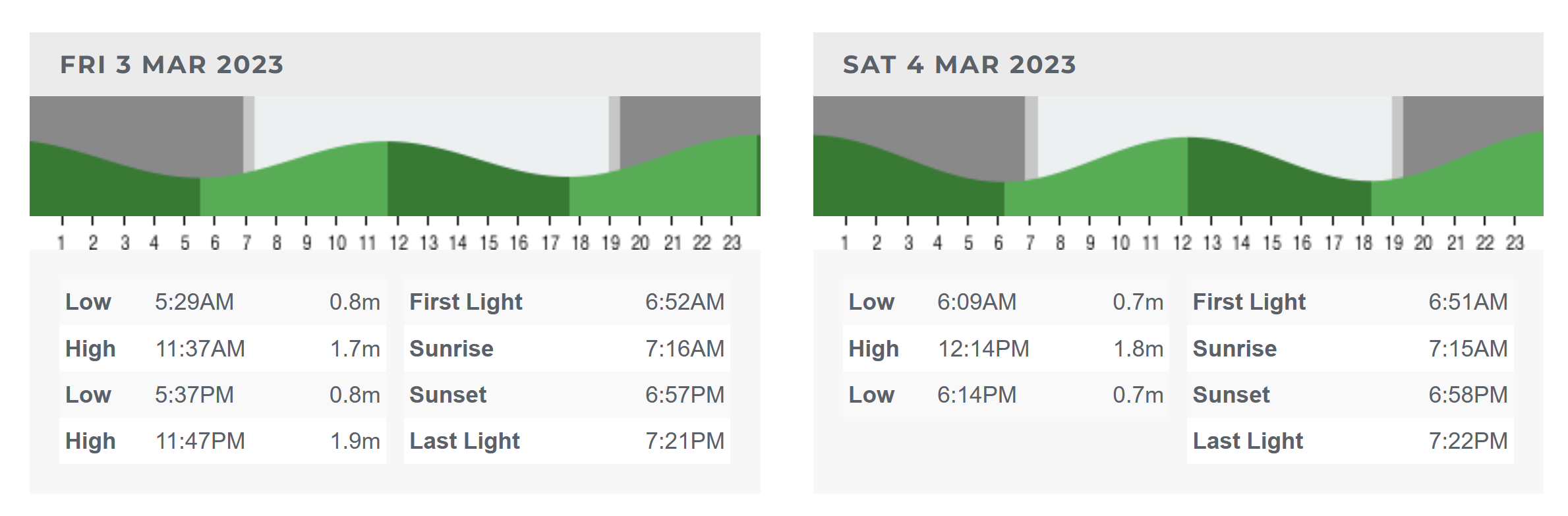Click Saturday's Sunrise 7:15AM row
Viewport: 1568px width, 516px height.
[1350, 349]
